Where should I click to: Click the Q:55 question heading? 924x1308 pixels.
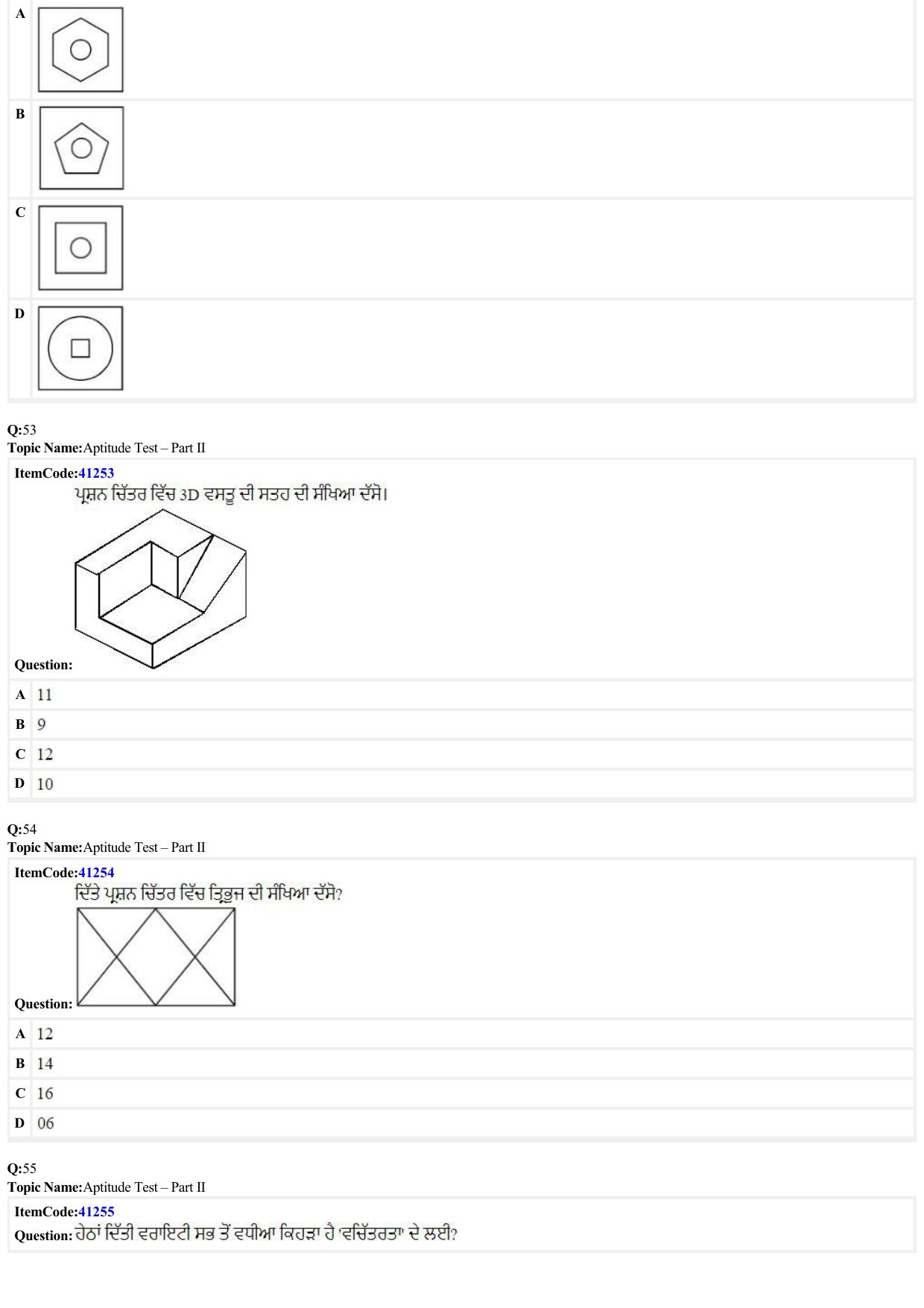22,1169
